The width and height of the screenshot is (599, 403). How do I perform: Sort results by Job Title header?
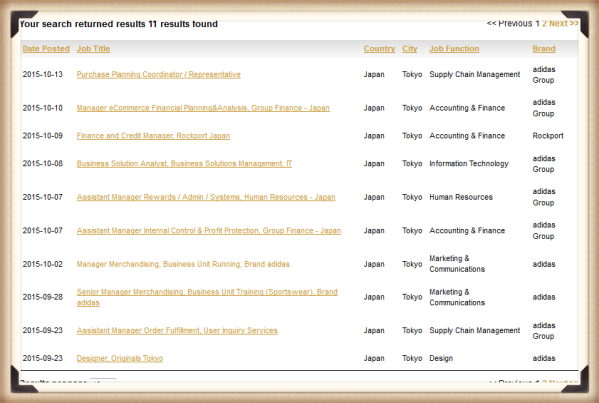[x=93, y=49]
